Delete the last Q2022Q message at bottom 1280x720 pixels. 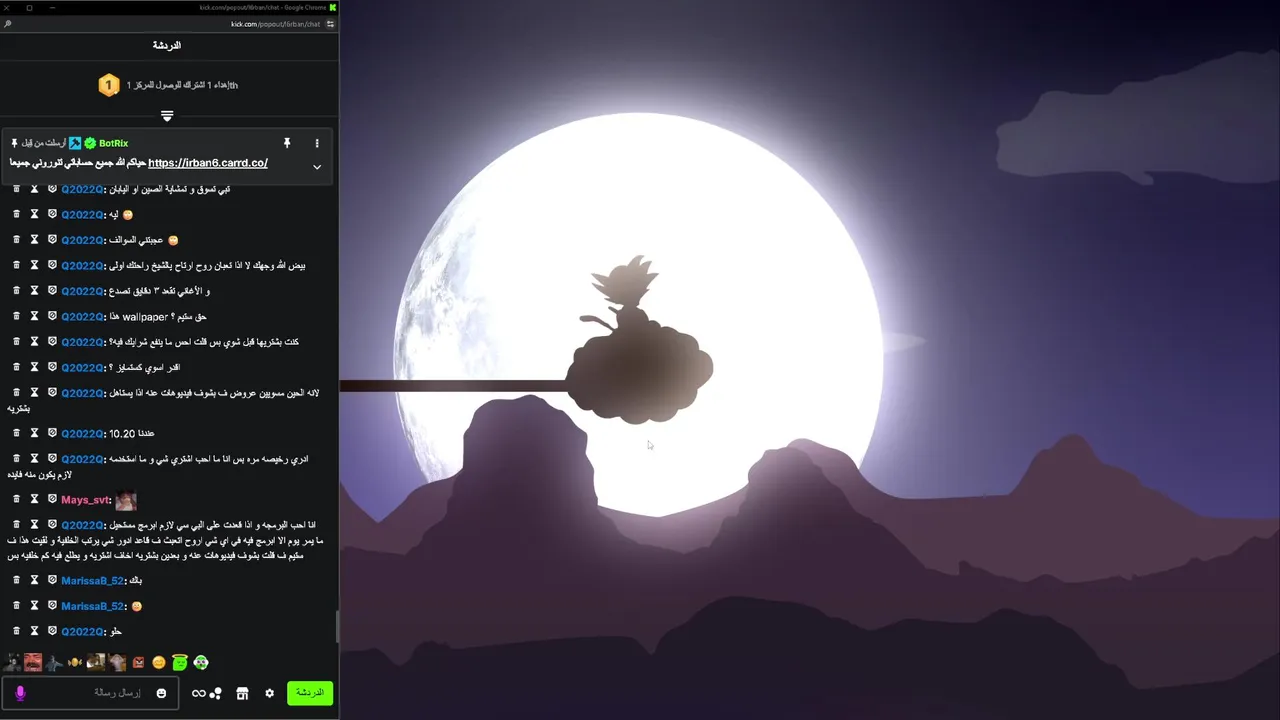click(16, 631)
